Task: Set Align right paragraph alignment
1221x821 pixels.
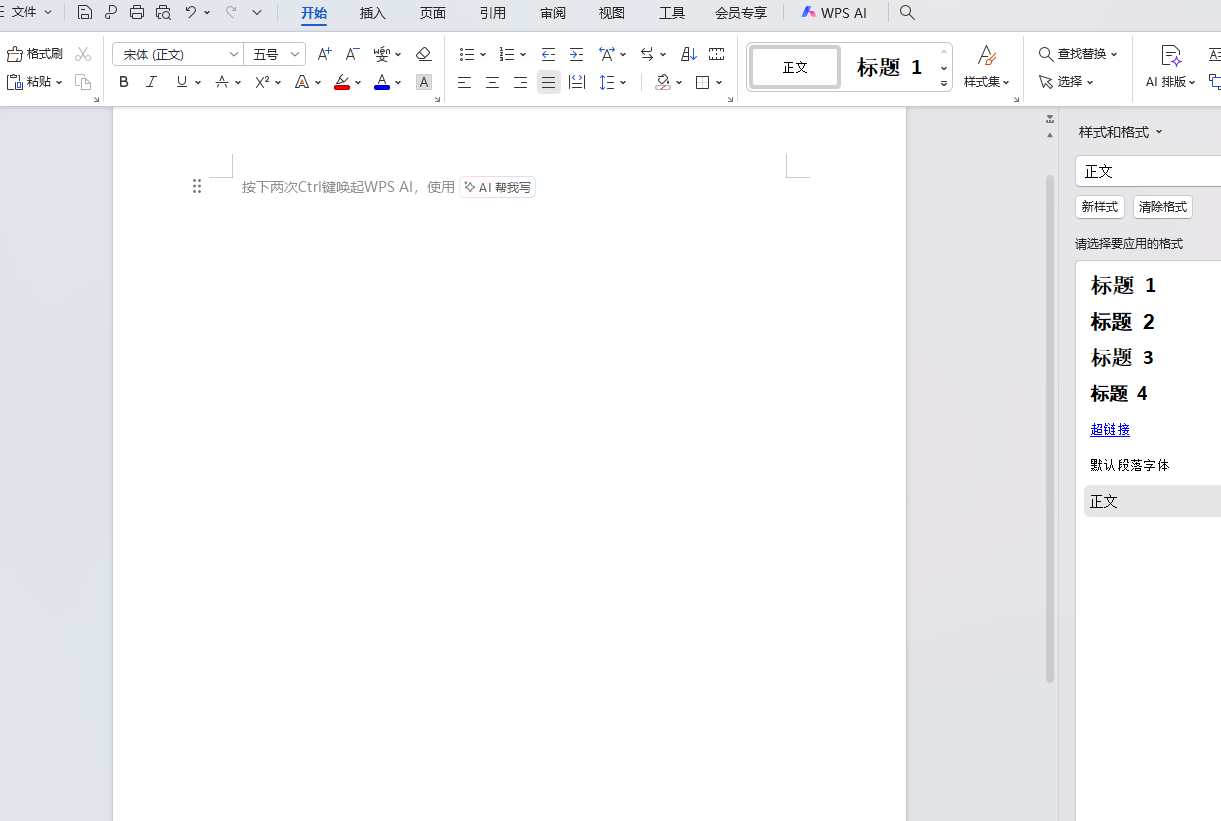Action: 520,82
